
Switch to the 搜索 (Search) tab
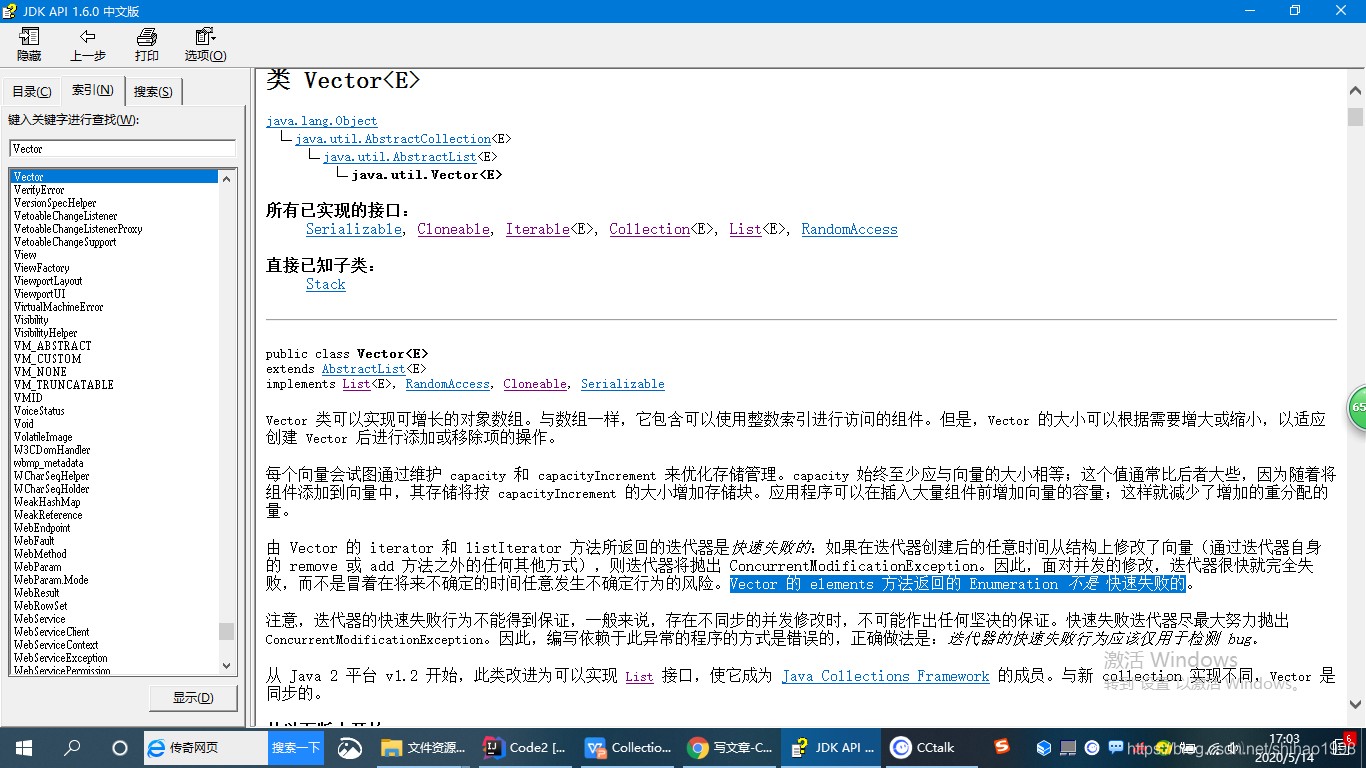[x=153, y=91]
